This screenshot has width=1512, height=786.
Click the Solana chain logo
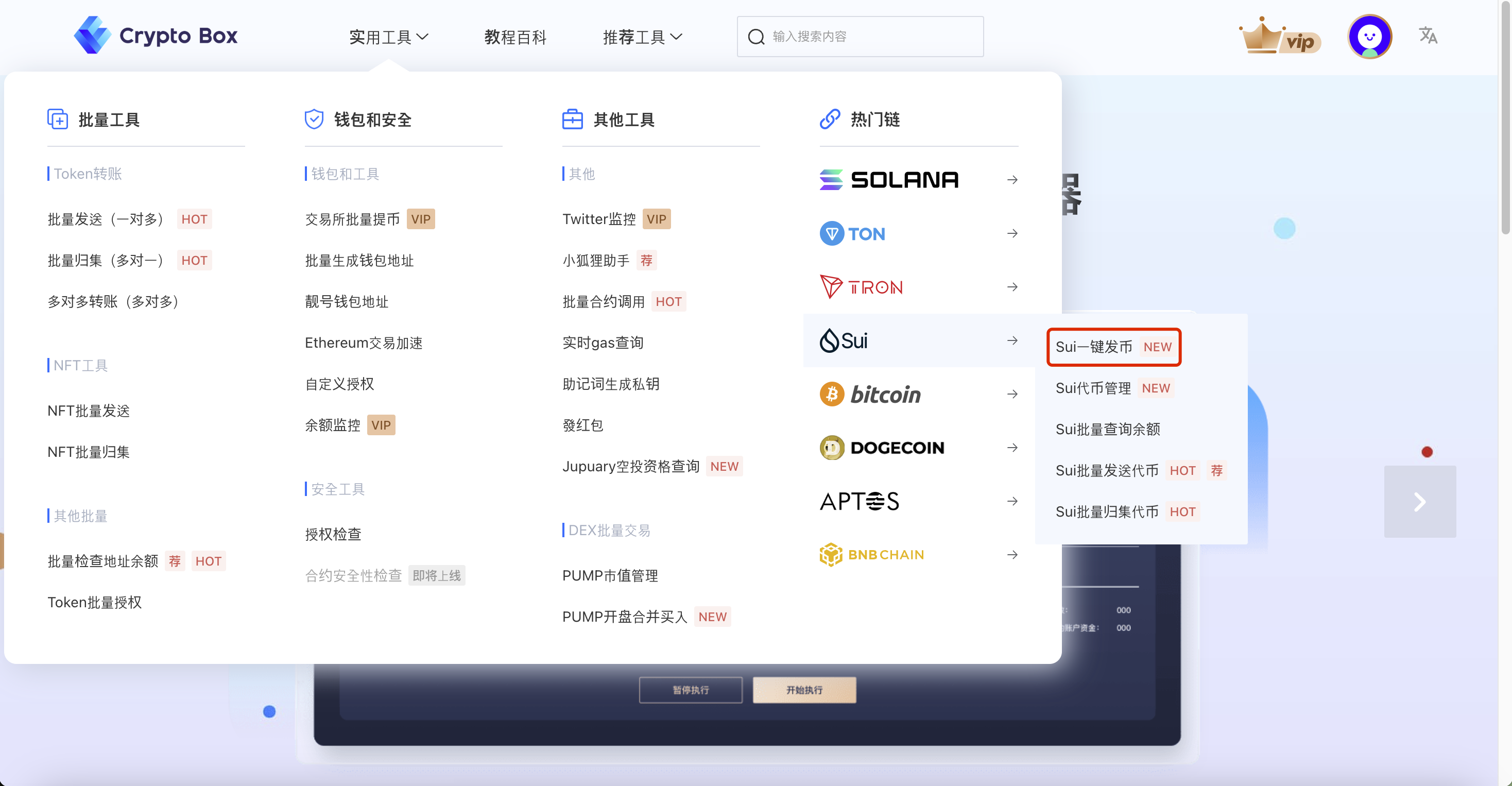click(889, 180)
